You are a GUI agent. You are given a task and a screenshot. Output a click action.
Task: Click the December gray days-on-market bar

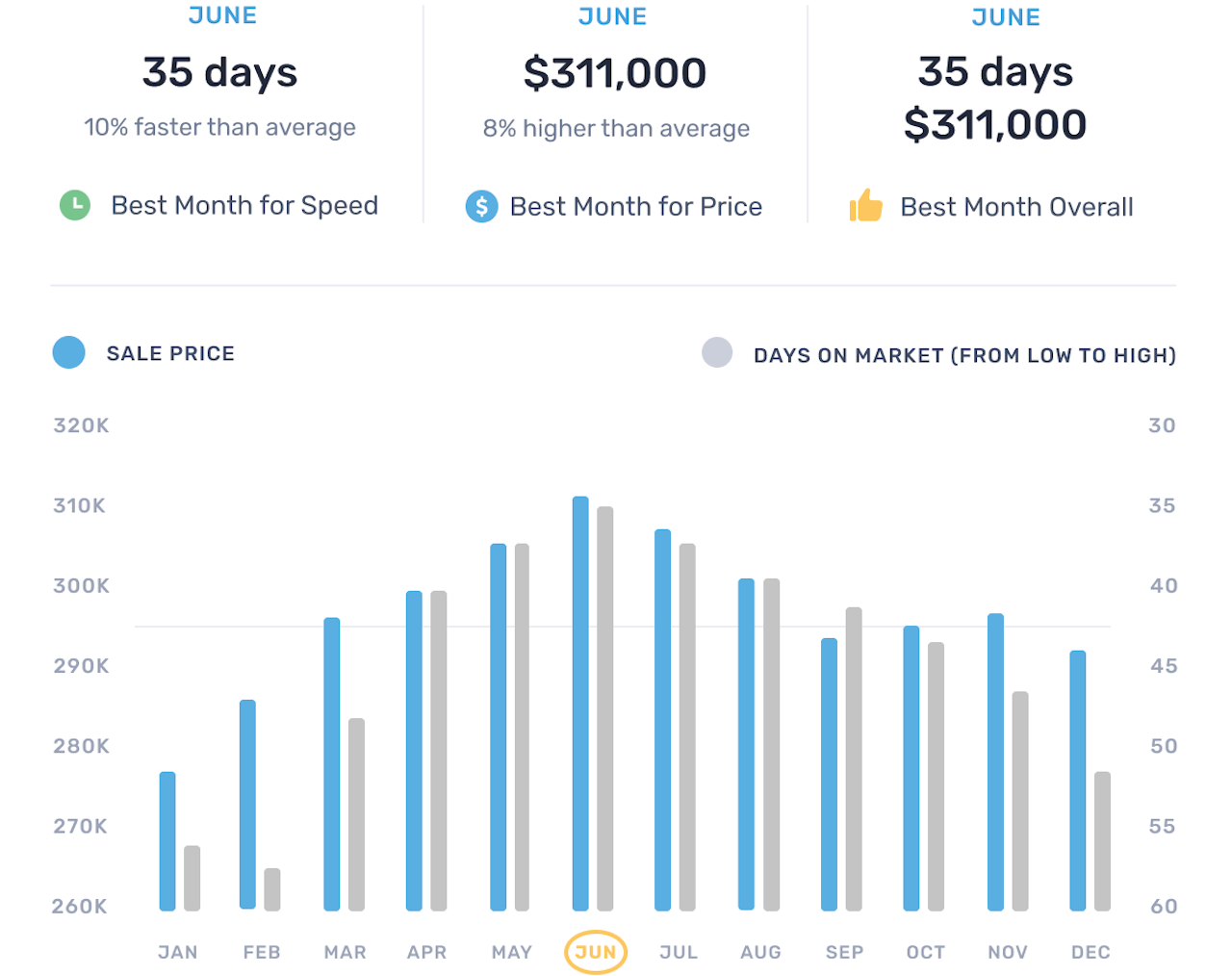click(x=1102, y=840)
